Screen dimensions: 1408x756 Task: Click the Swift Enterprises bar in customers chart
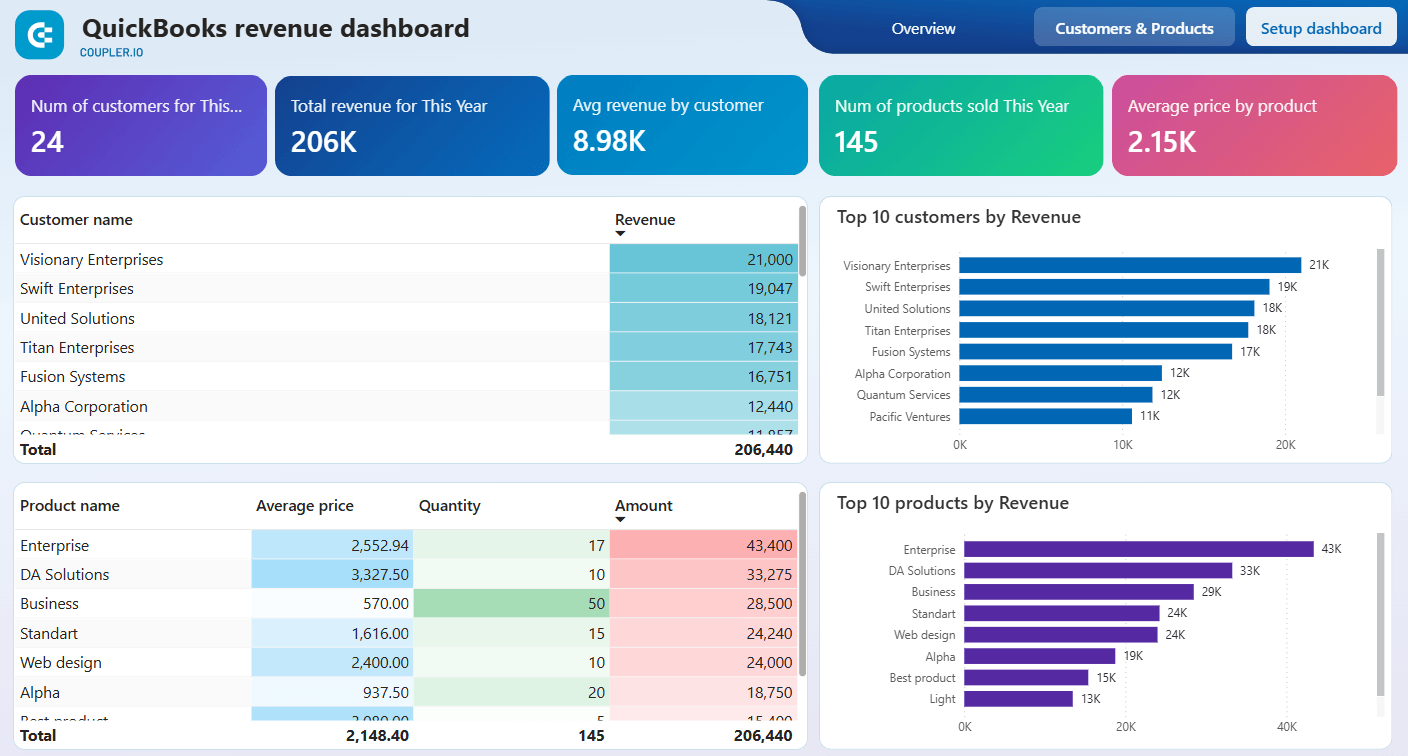coord(1100,287)
